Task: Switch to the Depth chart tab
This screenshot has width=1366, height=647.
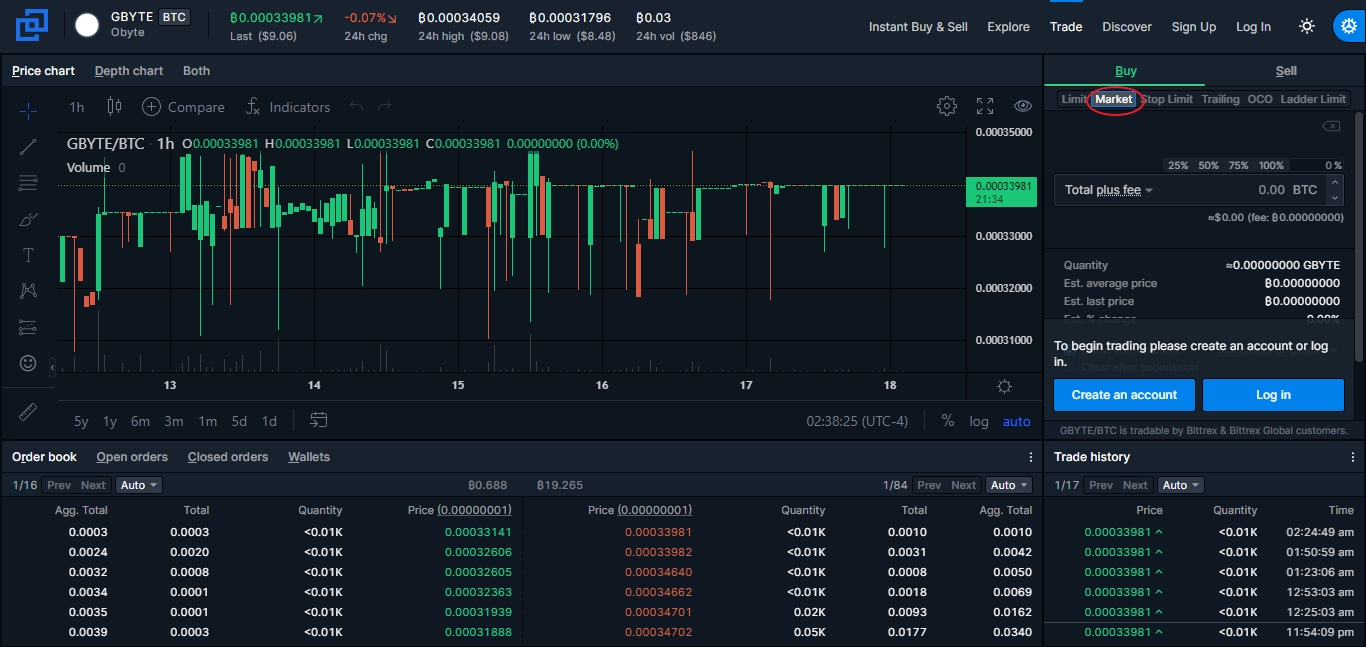Action: 129,71
